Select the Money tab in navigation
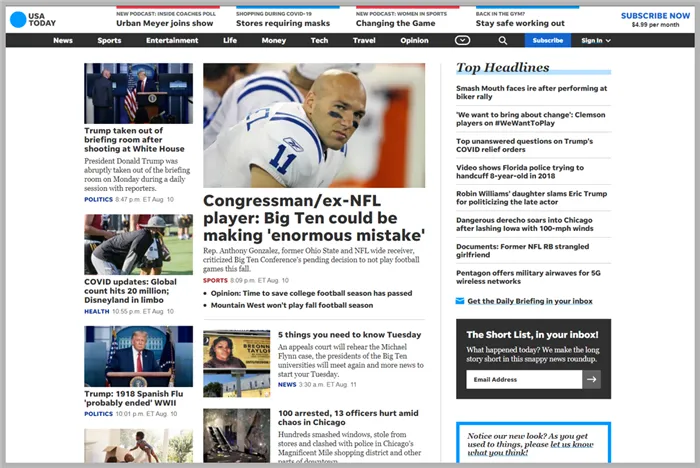 point(273,41)
